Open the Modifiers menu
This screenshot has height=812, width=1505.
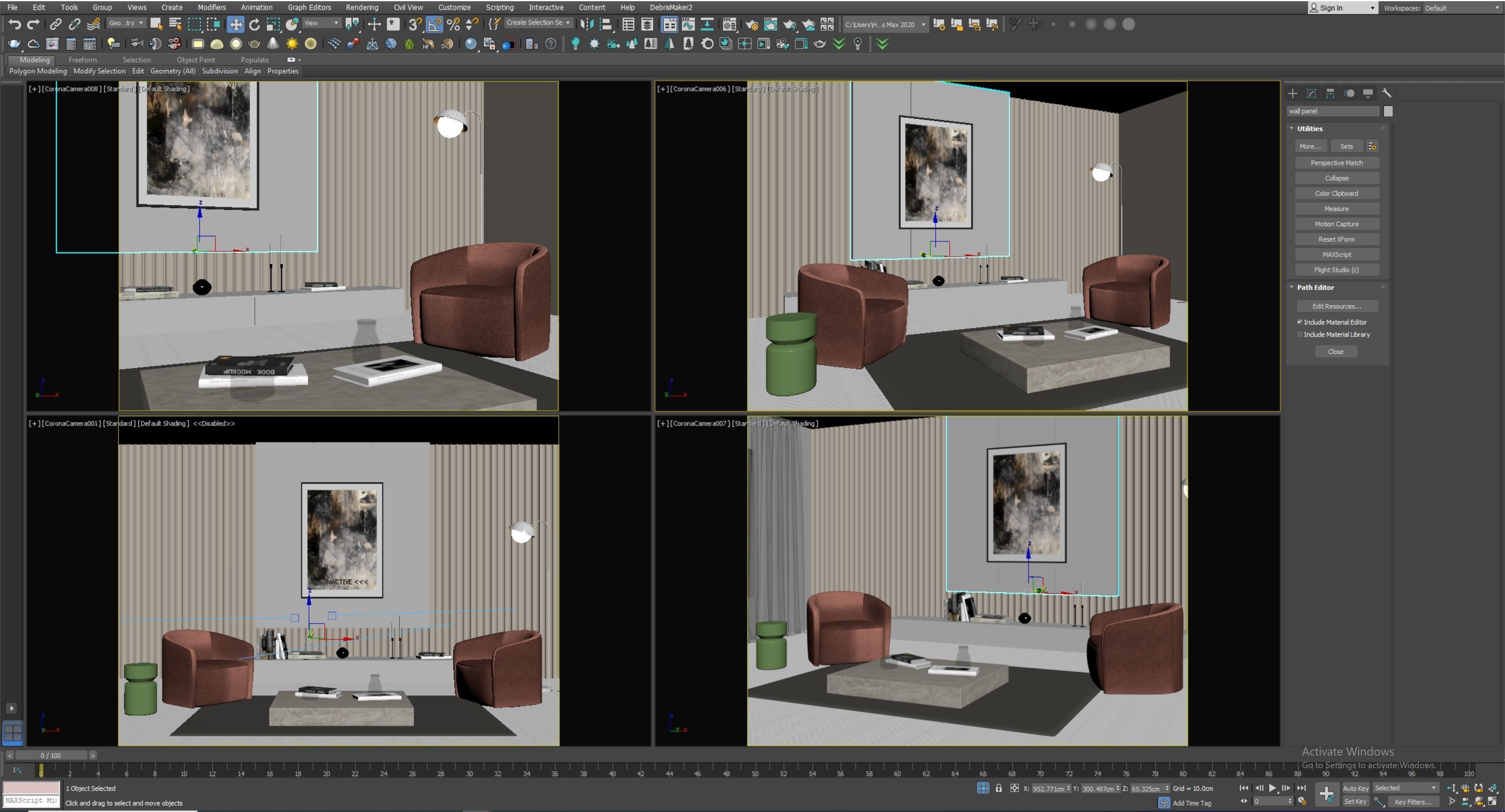click(x=212, y=7)
